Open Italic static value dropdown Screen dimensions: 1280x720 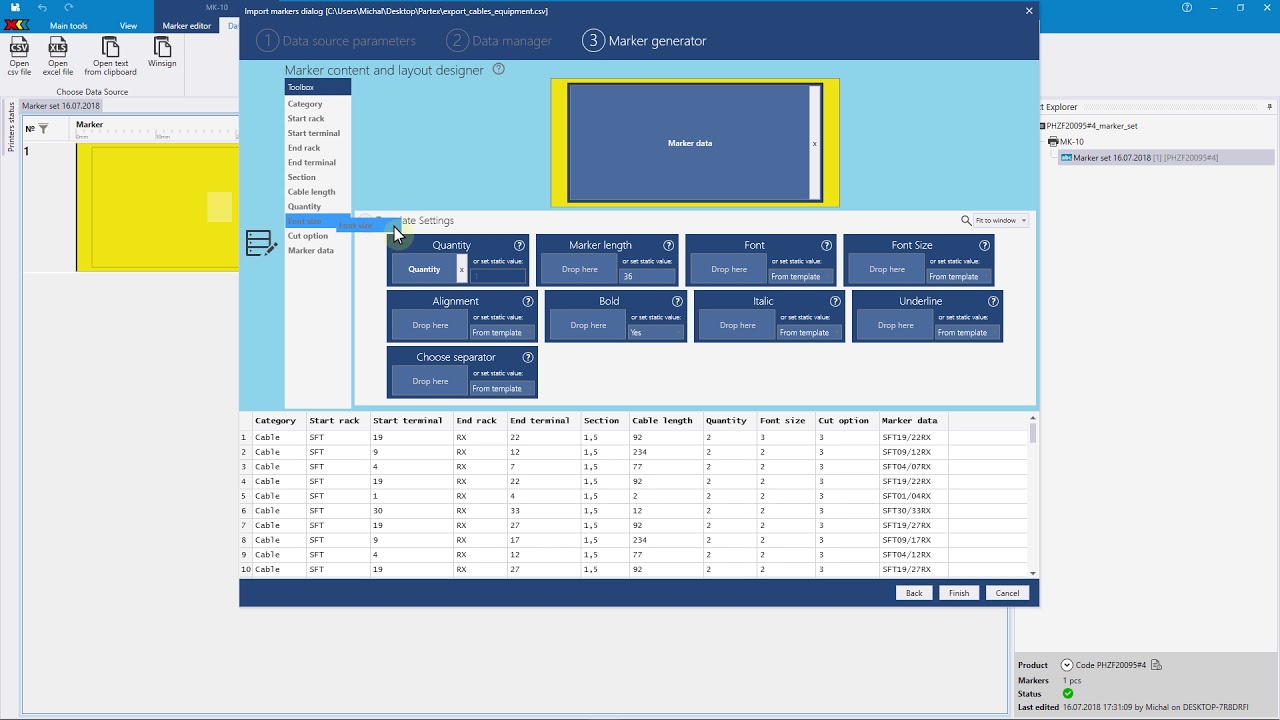(810, 332)
